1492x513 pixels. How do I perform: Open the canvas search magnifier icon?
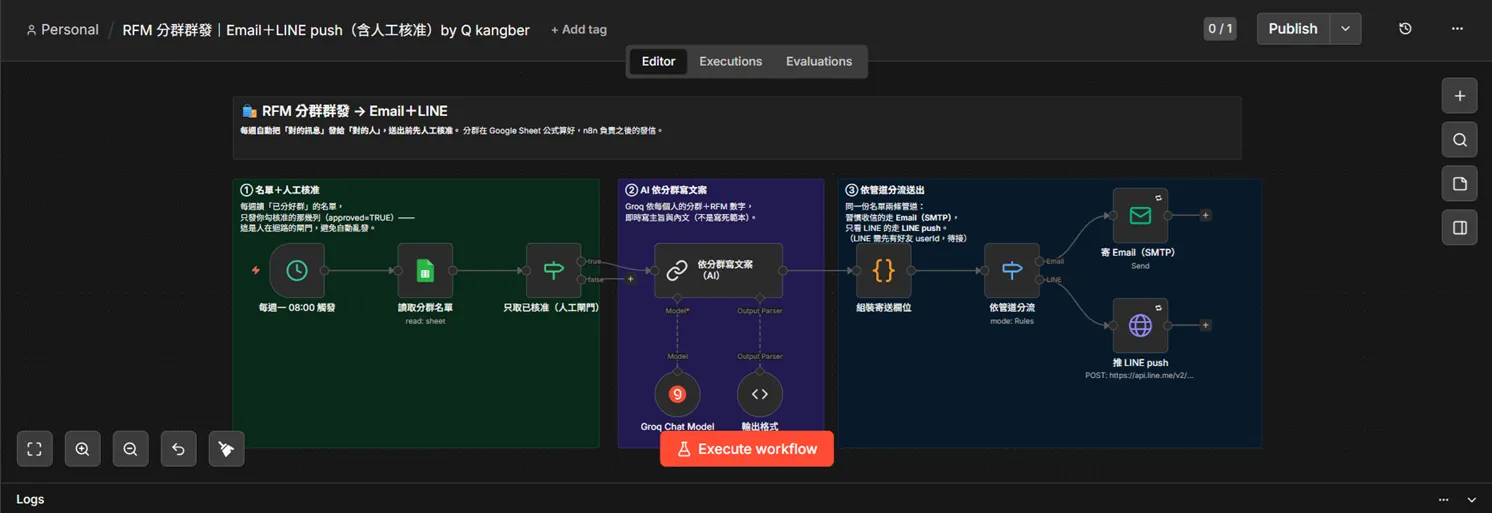click(1460, 140)
